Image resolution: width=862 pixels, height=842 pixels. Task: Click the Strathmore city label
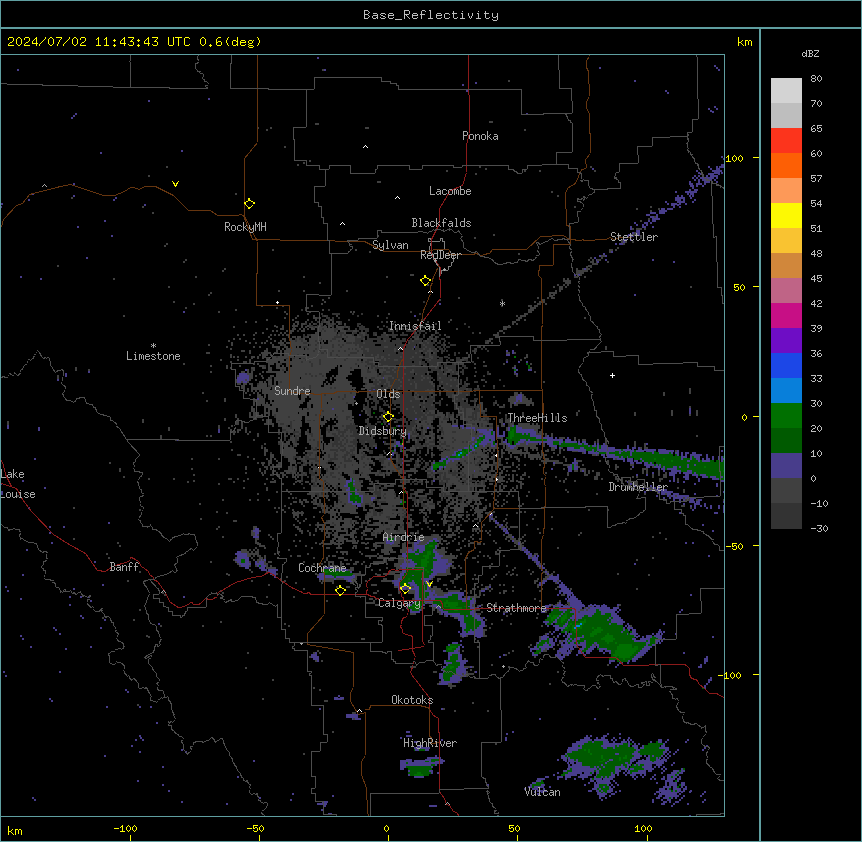click(x=516, y=608)
